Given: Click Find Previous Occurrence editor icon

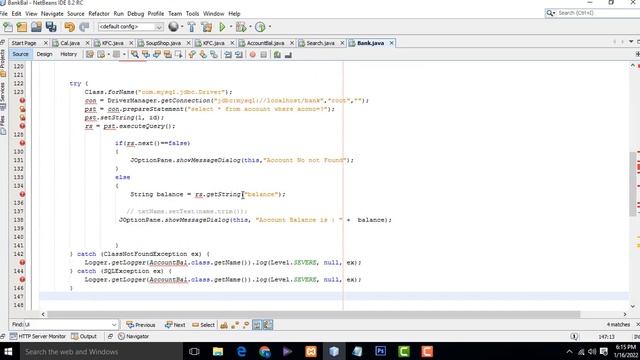Looking at the screenshot, I should (x=146, y=54).
